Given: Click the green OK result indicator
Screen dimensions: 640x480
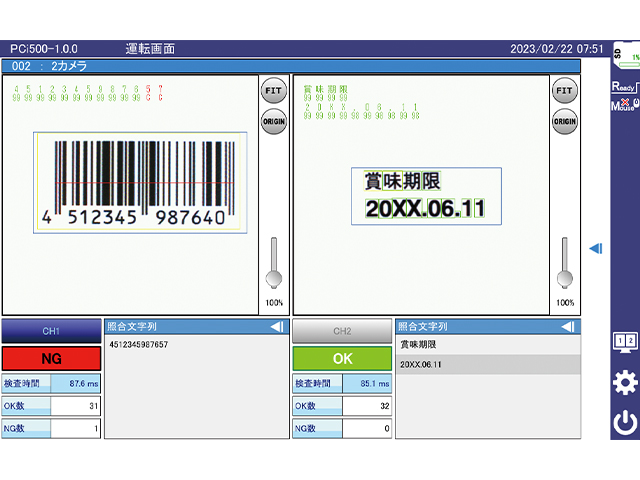Looking at the screenshot, I should [342, 359].
